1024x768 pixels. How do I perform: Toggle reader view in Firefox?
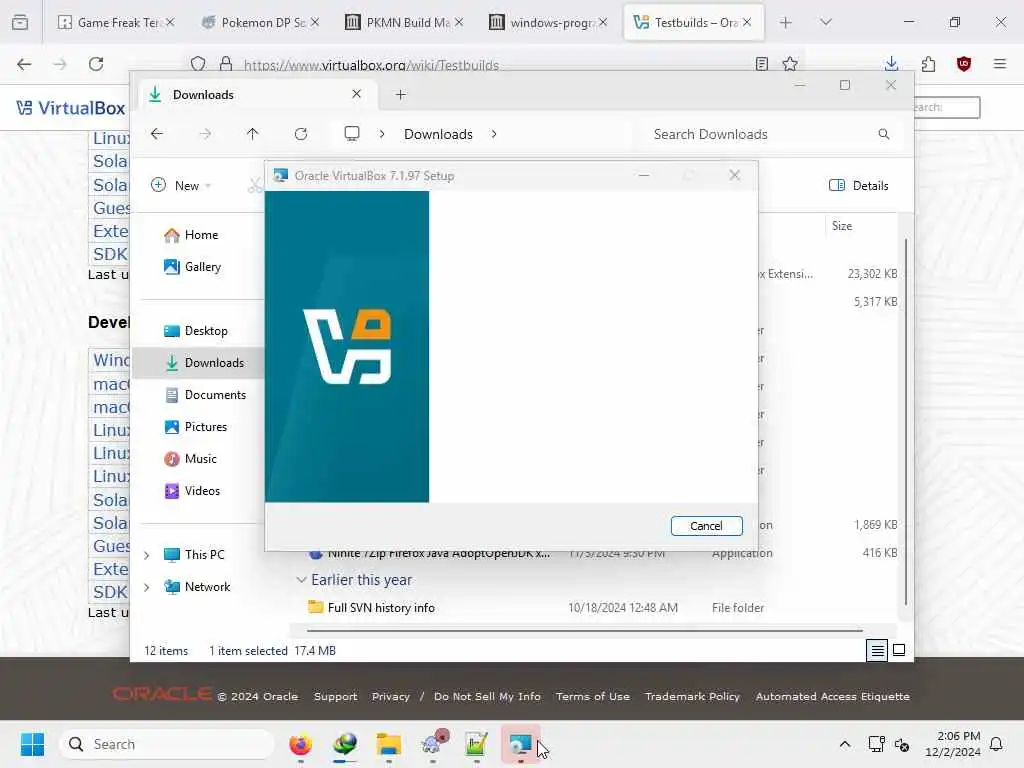point(761,64)
